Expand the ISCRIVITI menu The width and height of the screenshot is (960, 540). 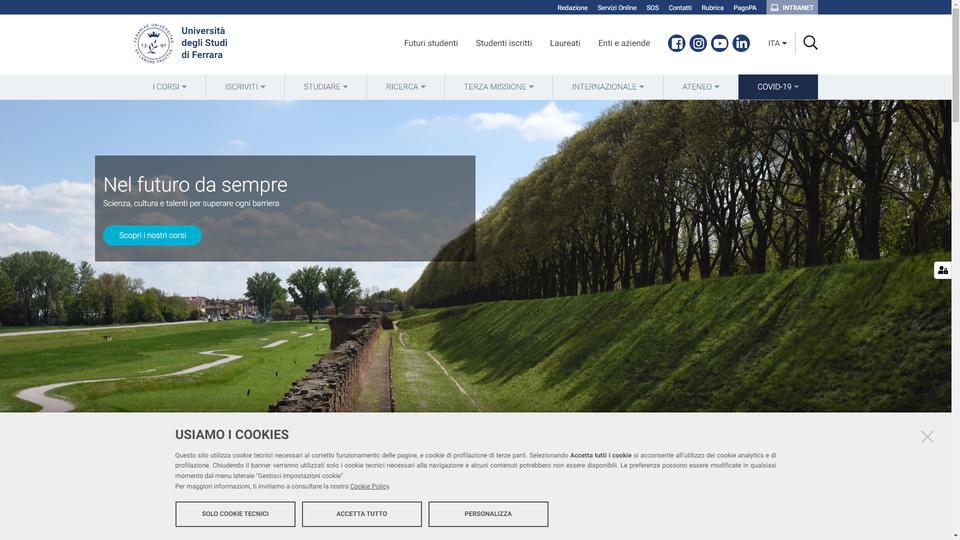coord(245,87)
